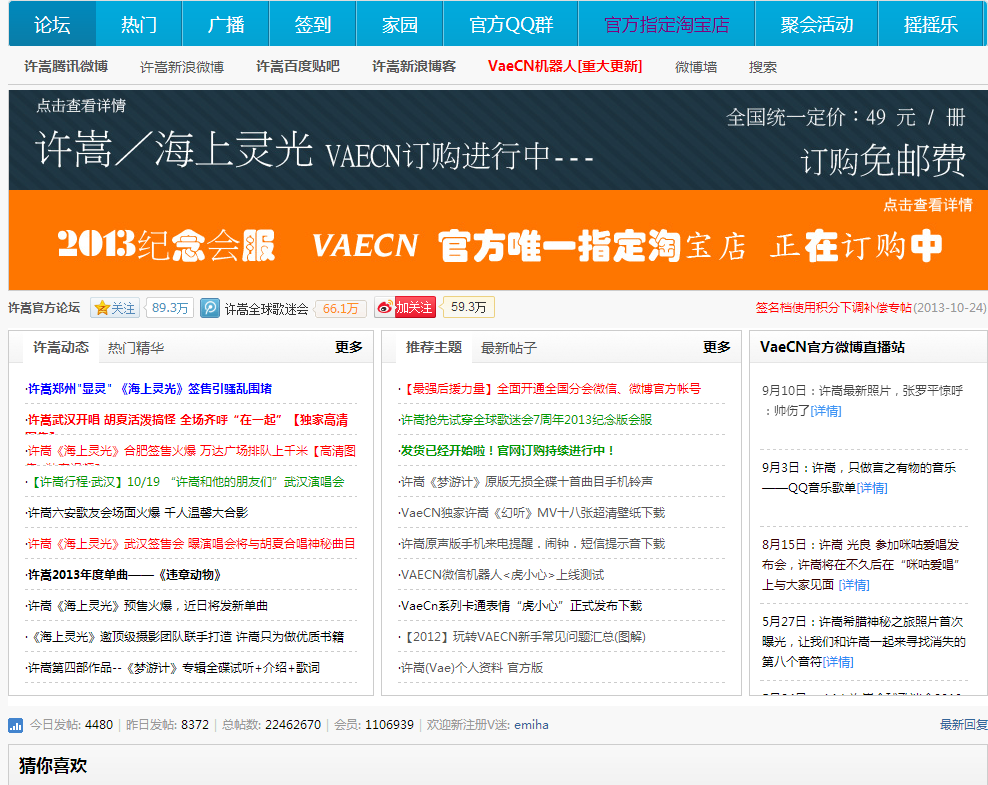Click [详情] for the 8月15日 咪咕爱唱 entry

(x=854, y=585)
